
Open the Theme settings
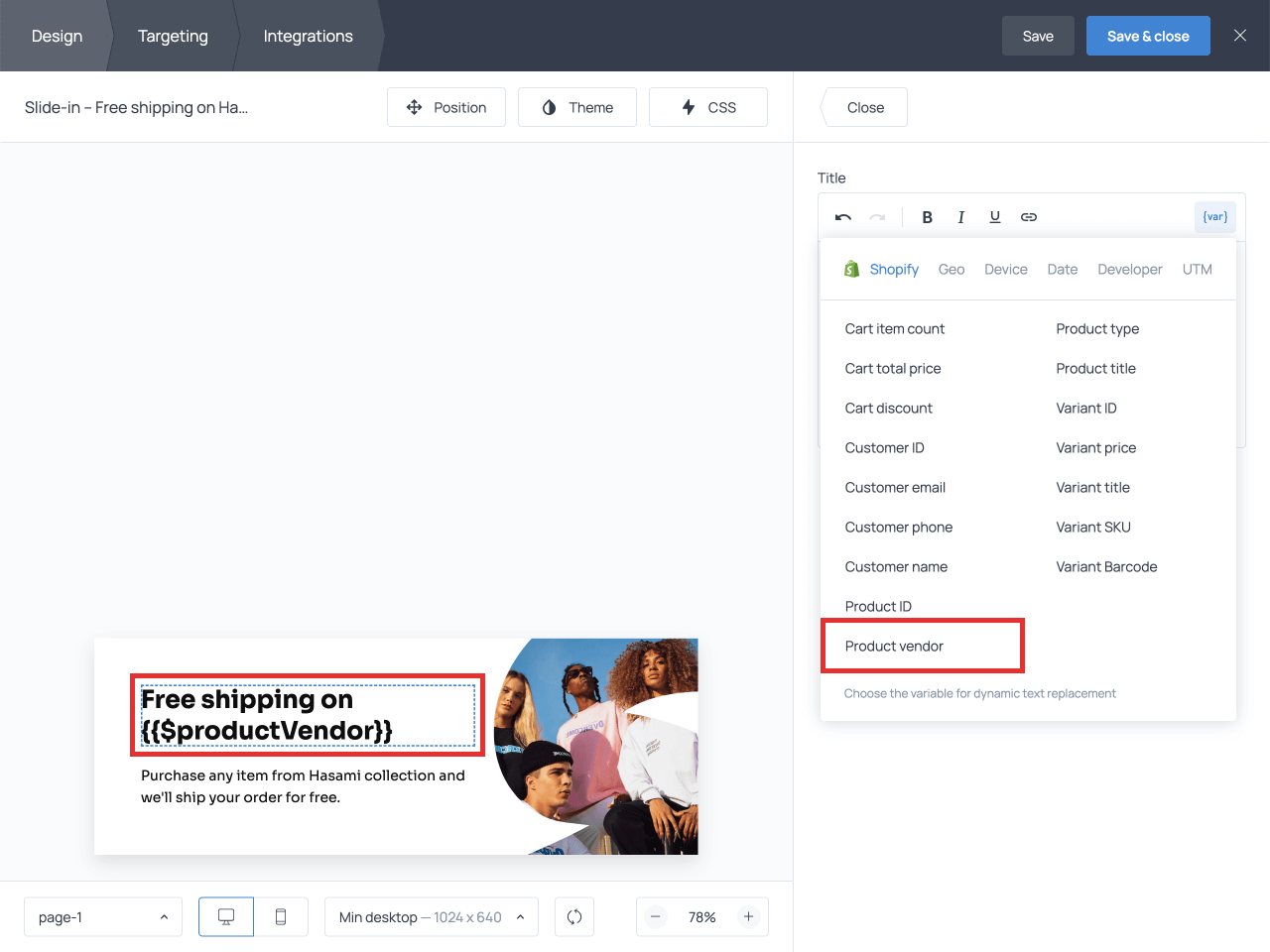point(577,107)
